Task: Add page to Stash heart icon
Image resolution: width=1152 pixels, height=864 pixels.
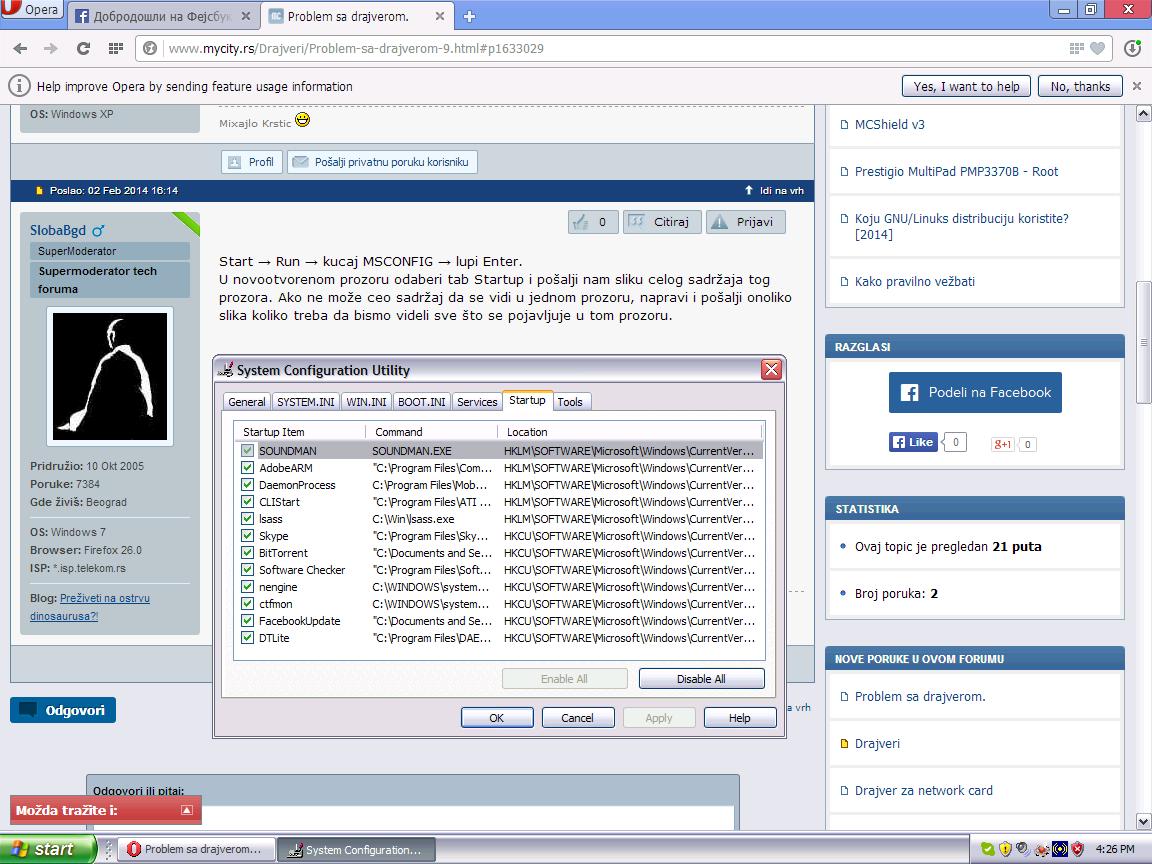Action: click(1097, 48)
